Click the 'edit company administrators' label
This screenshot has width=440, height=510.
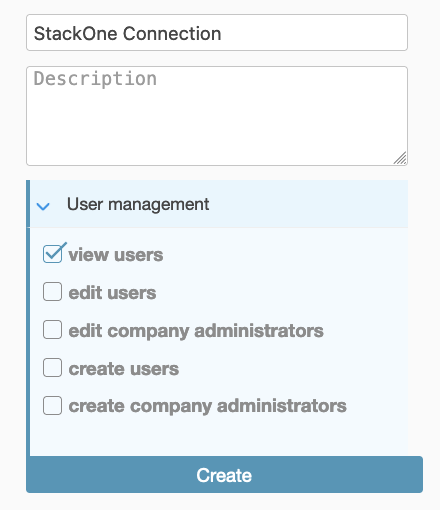coord(196,331)
